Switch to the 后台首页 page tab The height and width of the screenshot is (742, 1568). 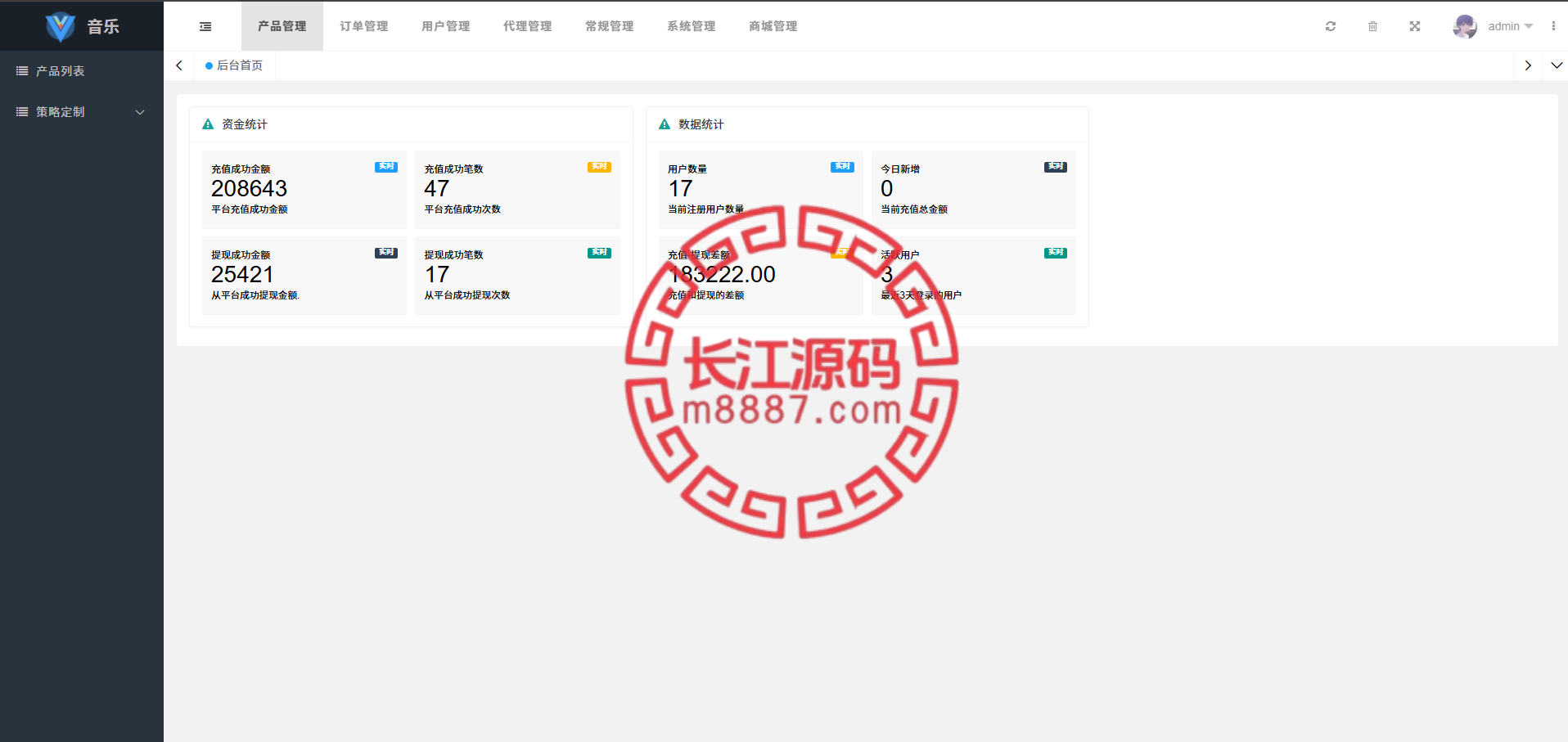point(234,65)
